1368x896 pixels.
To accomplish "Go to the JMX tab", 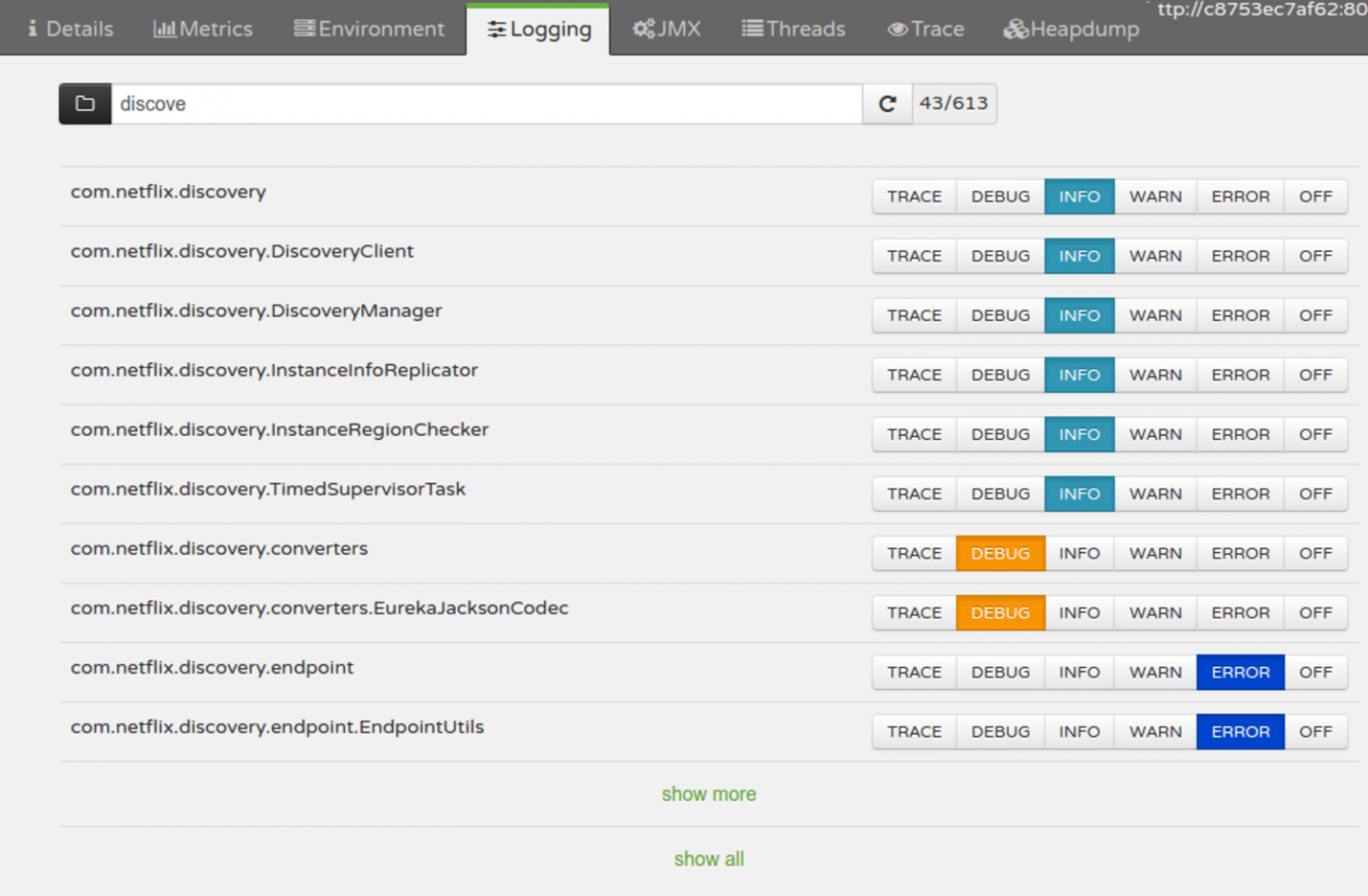I will 667,29.
